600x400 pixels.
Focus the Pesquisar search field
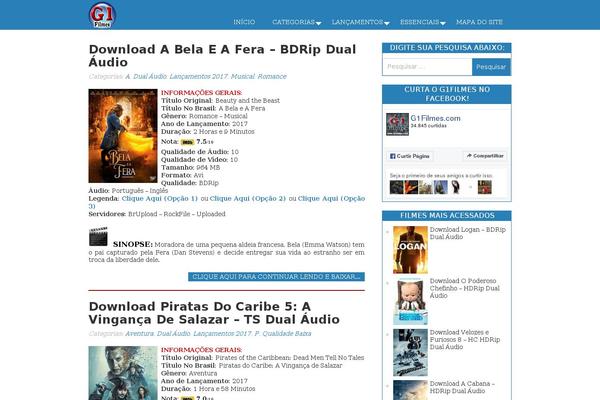coord(427,67)
